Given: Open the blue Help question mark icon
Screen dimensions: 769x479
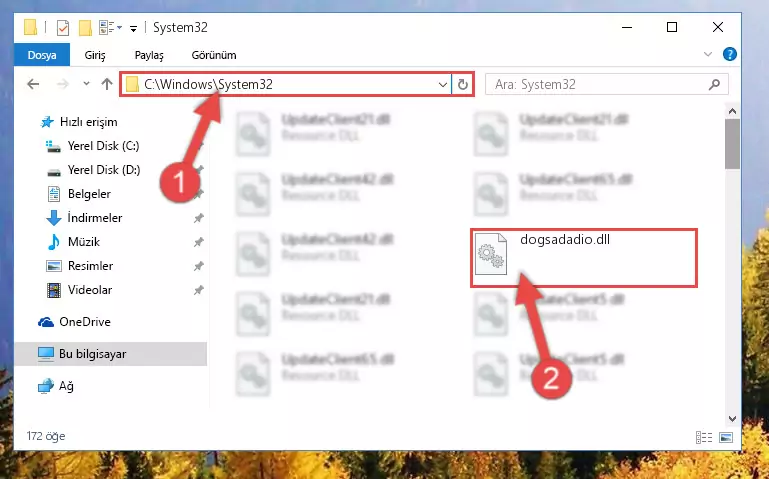Looking at the screenshot, I should pos(729,54).
